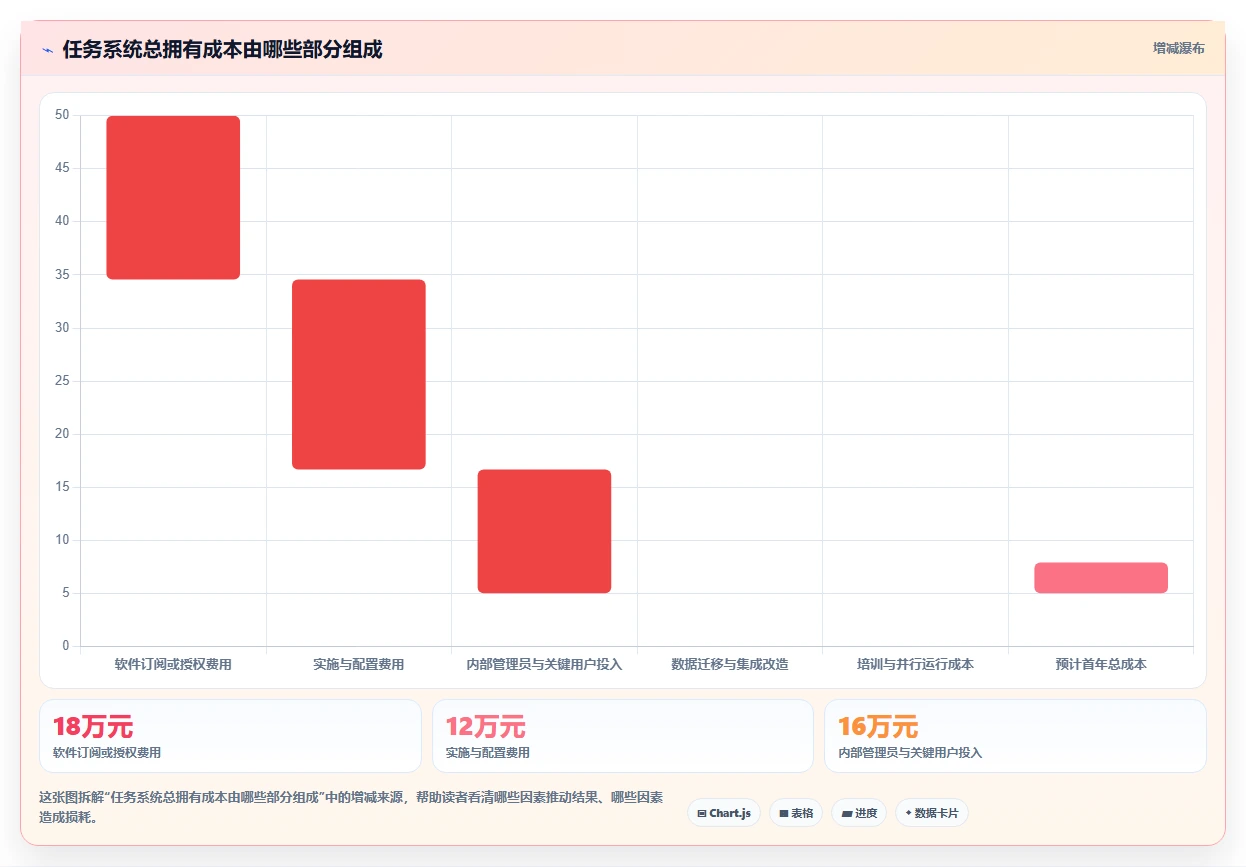Select the 表格 tag chip
This screenshot has width=1246, height=867.
796,813
